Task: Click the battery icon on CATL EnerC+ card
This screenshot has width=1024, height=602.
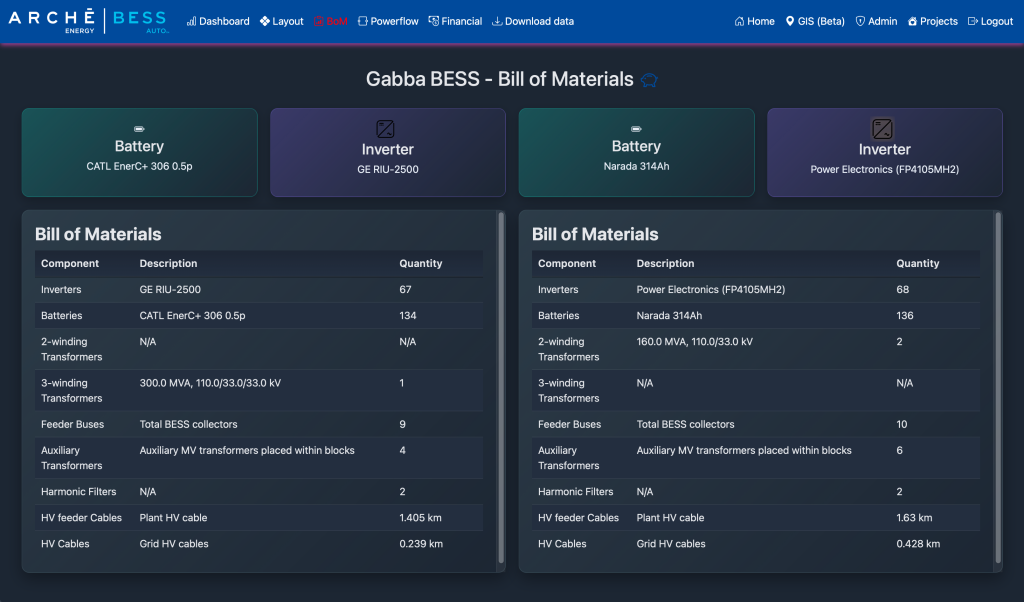Action: tap(139, 129)
